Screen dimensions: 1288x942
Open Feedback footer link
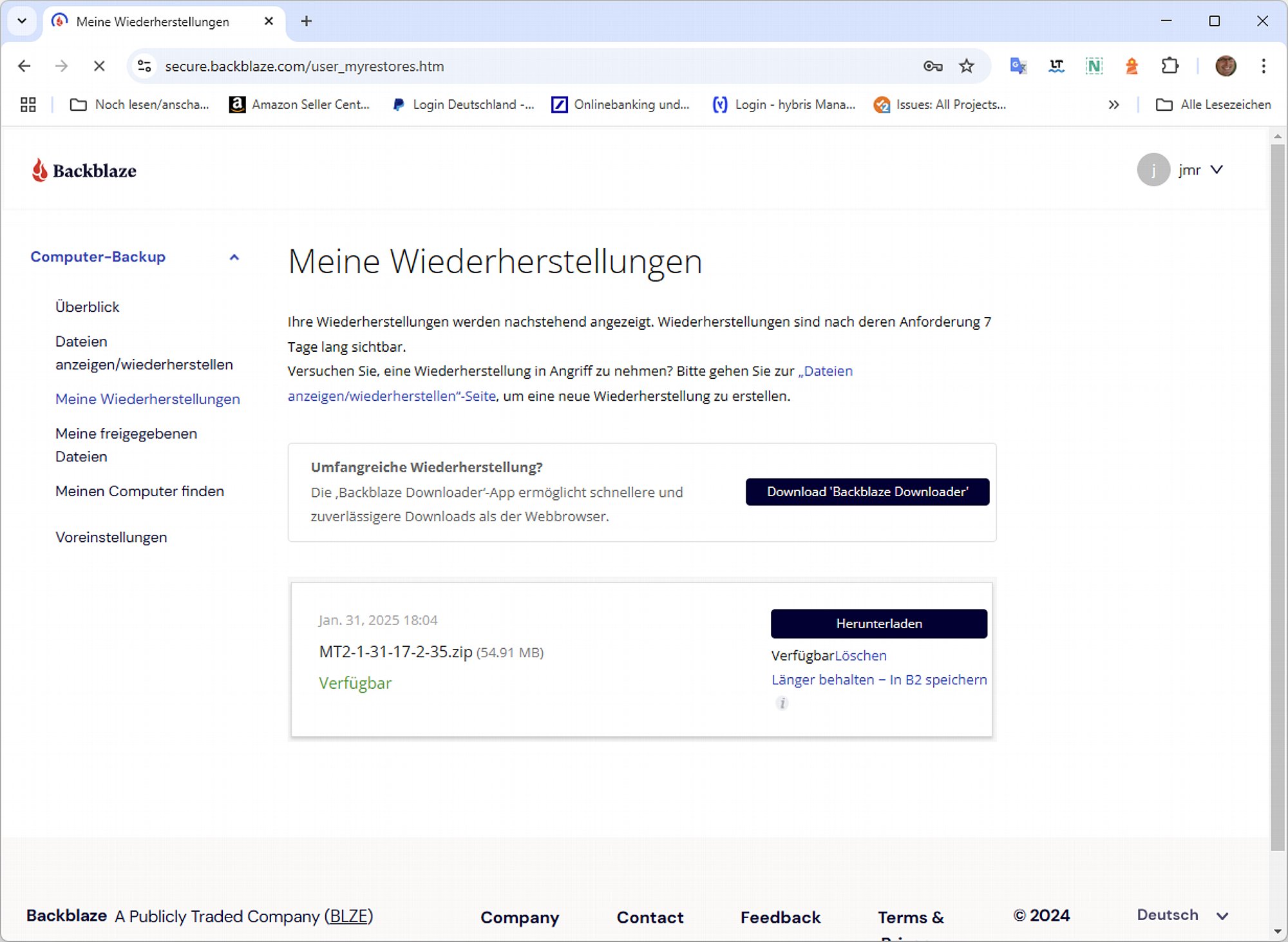tap(781, 917)
